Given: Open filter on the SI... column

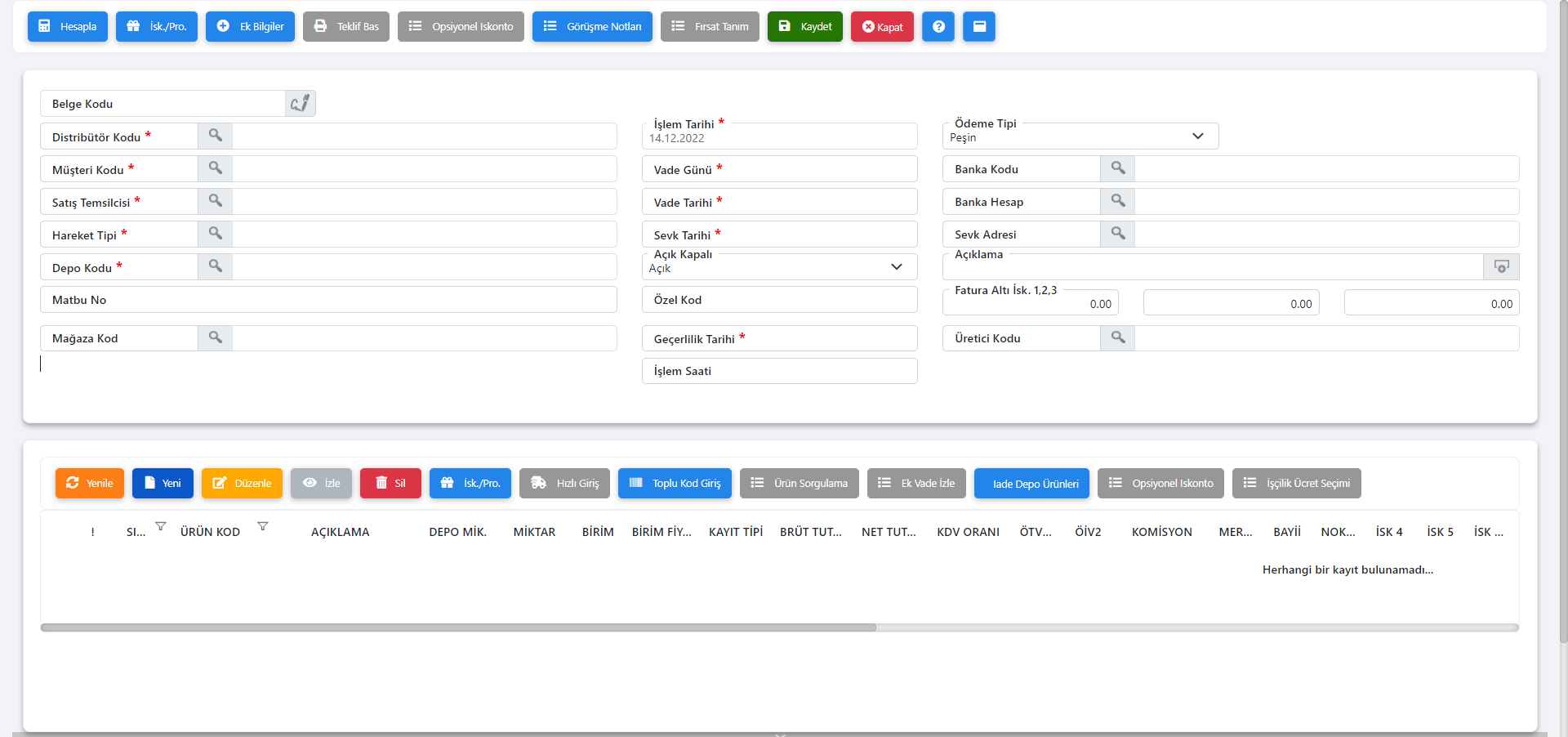Looking at the screenshot, I should pyautogui.click(x=161, y=526).
